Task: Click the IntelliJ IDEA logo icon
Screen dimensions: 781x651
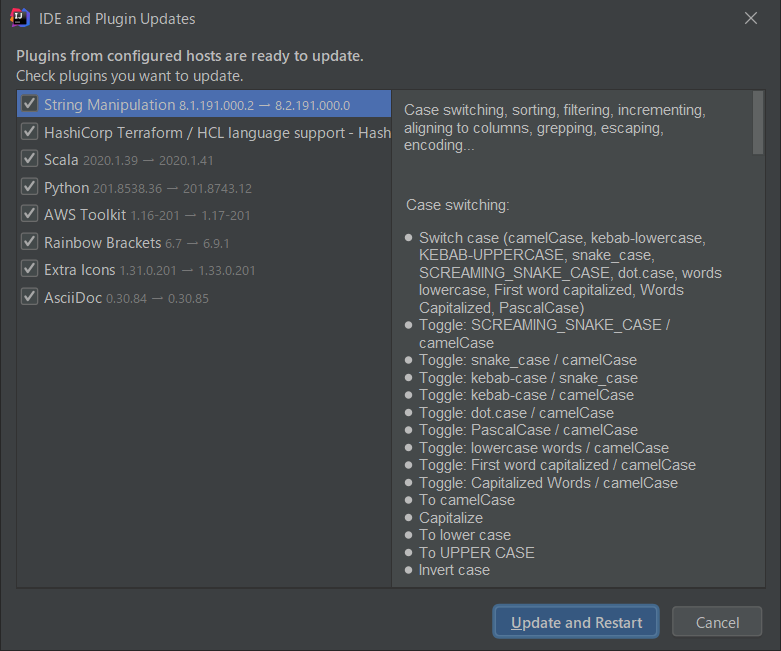Action: coord(18,19)
